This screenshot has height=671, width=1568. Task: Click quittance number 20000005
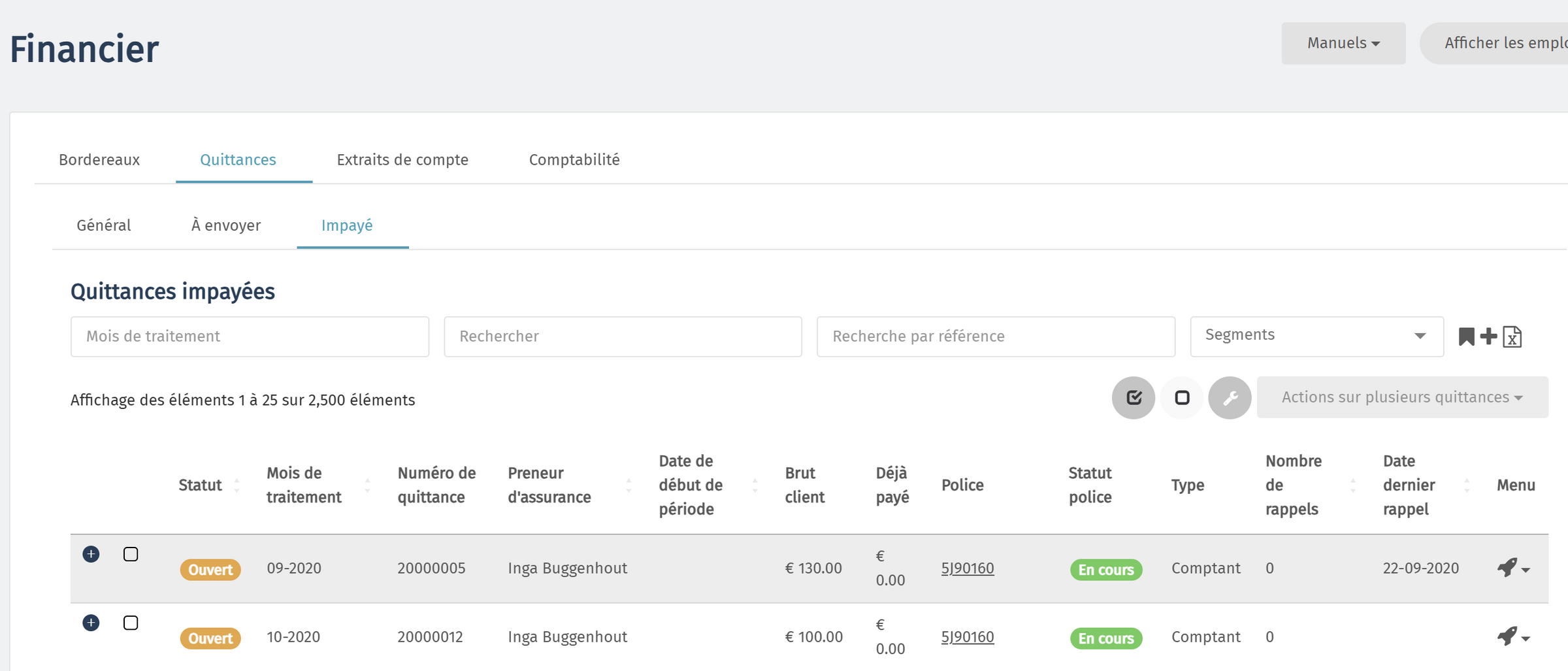tap(431, 568)
